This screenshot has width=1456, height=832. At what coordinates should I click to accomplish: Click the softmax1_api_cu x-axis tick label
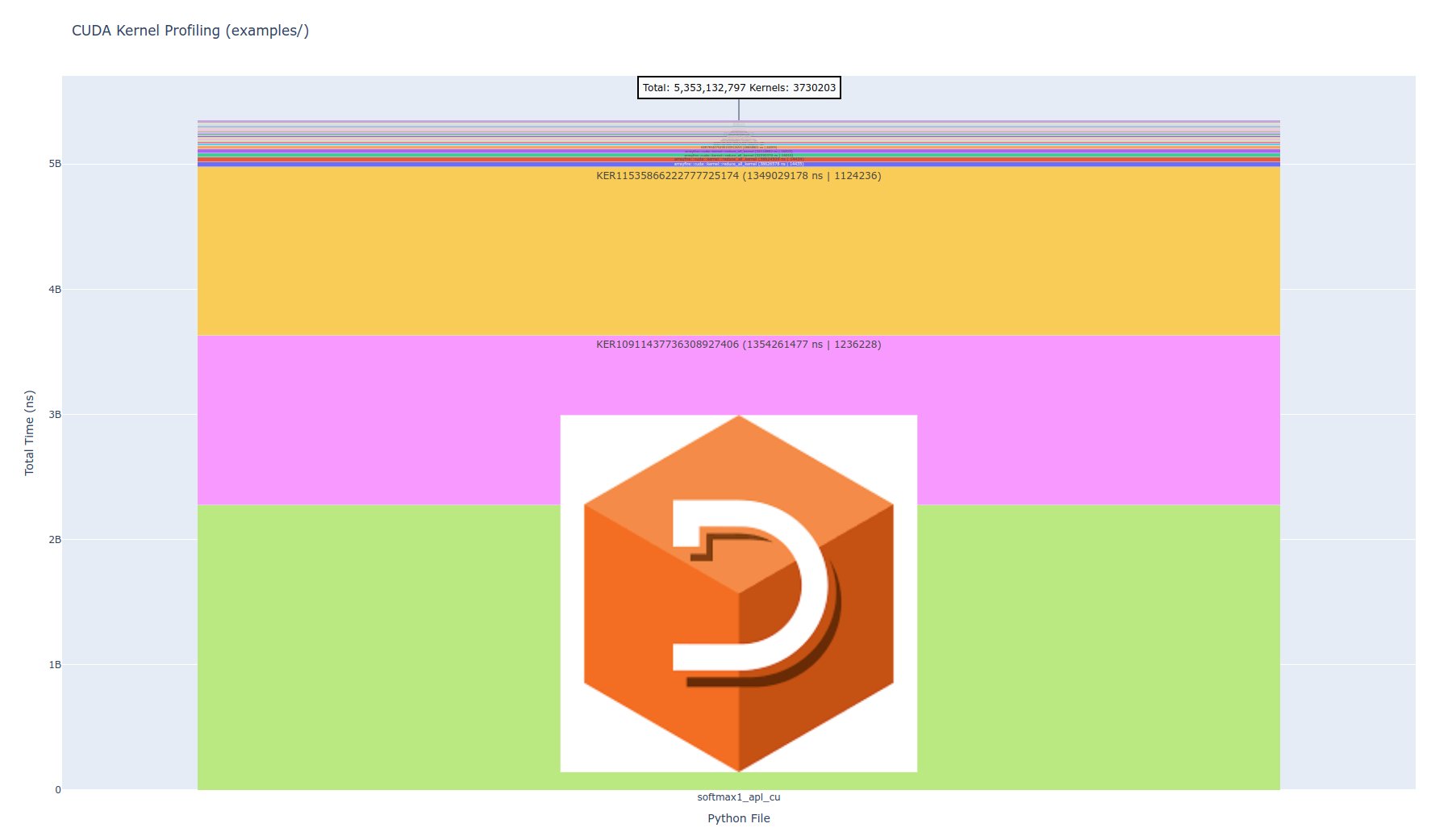[738, 797]
